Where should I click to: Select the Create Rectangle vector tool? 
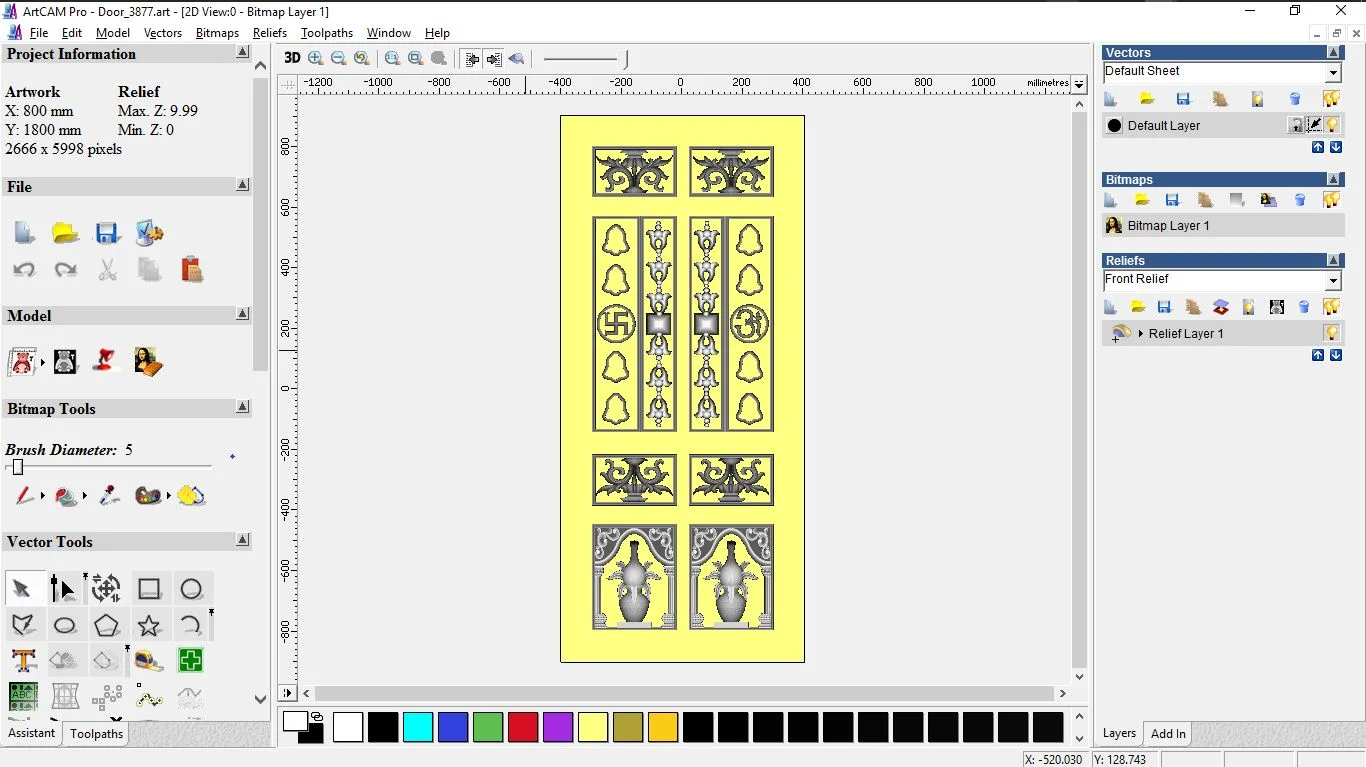pyautogui.click(x=149, y=589)
